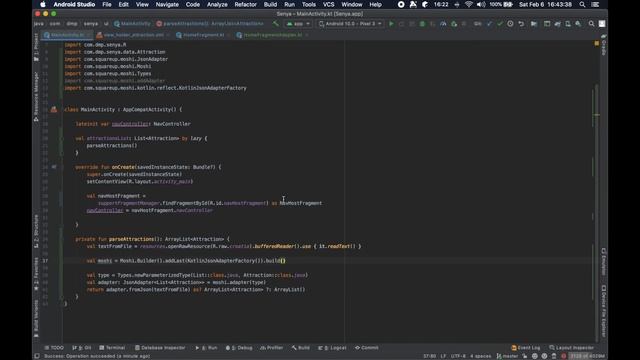640x360 pixels.
Task: Toggle the Emulator side panel
Action: pyautogui.click(x=604, y=261)
